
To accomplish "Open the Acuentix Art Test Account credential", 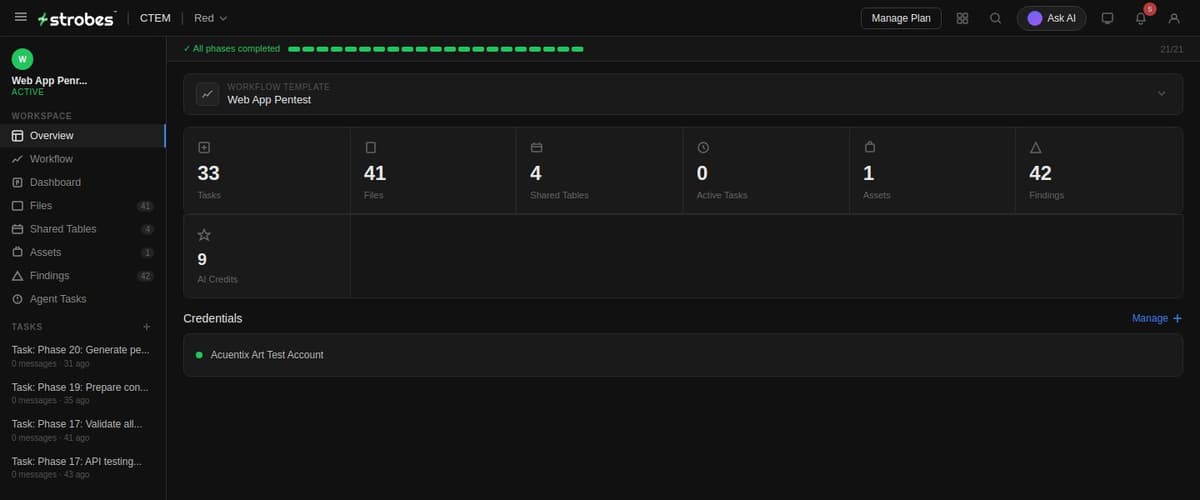I will (683, 355).
